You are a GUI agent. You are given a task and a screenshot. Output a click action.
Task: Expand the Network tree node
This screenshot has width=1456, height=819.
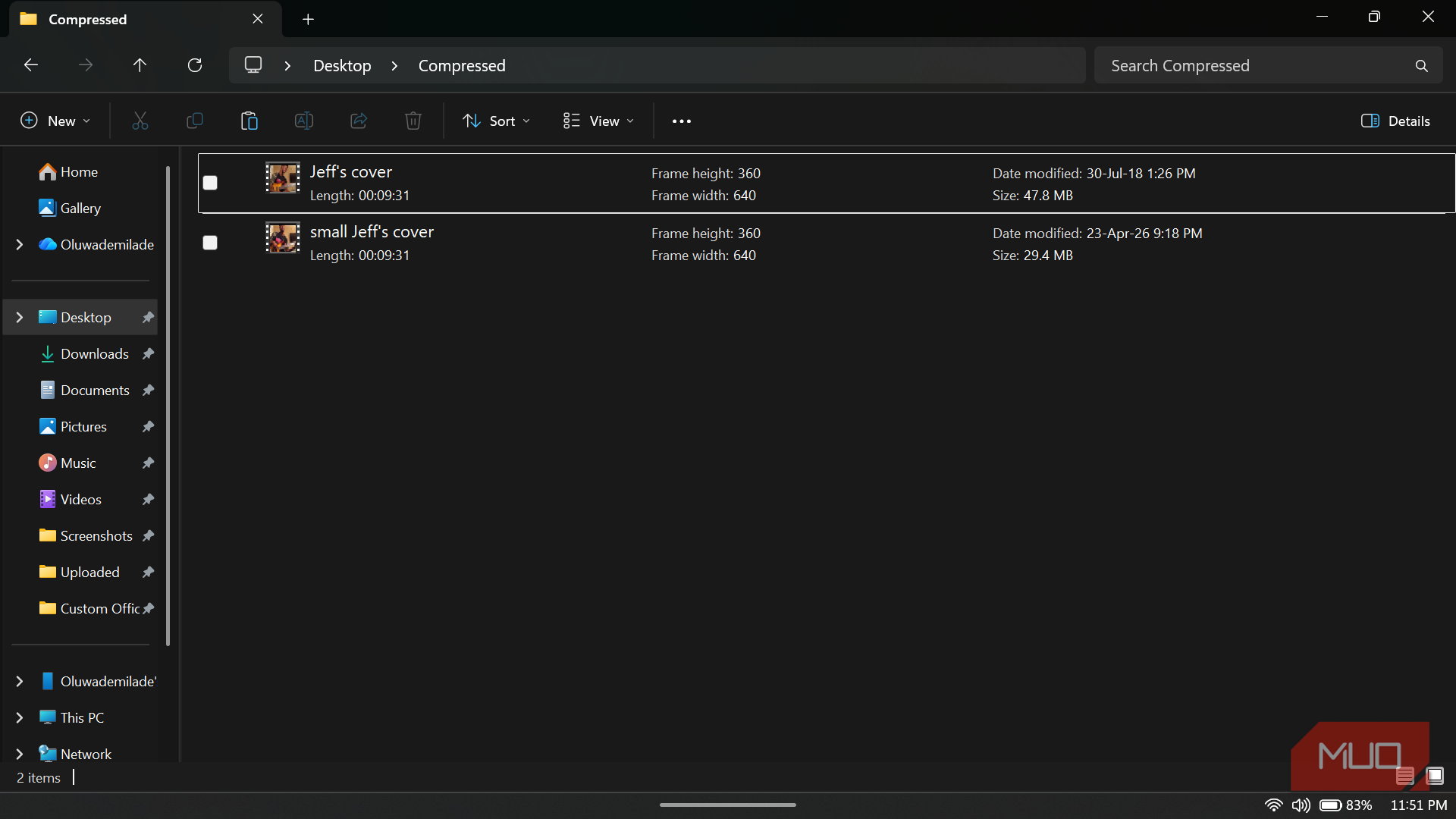(x=20, y=755)
